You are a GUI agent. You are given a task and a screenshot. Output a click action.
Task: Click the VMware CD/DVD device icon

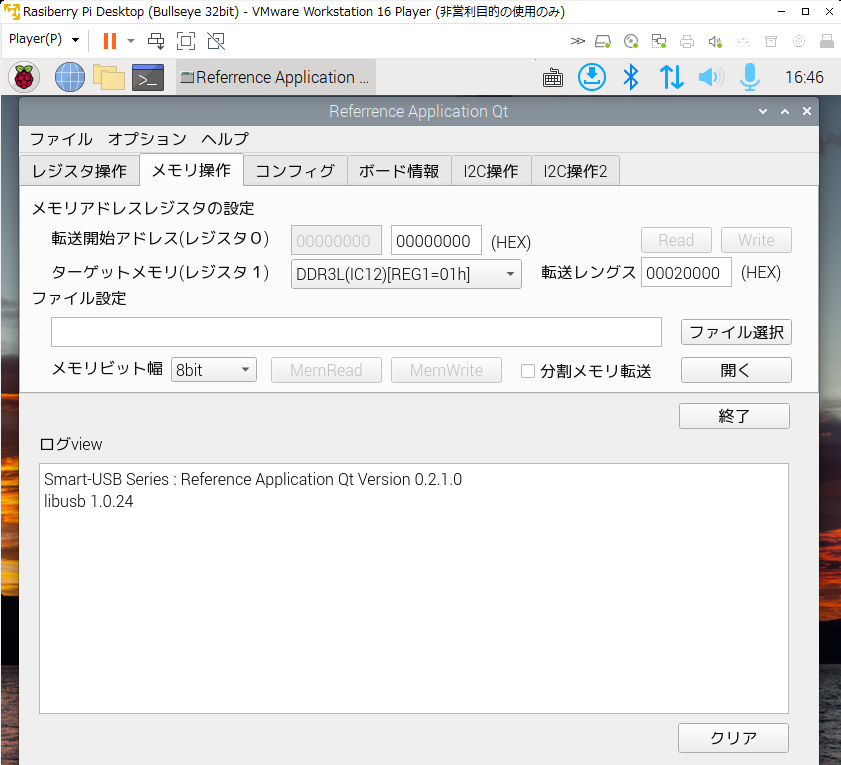point(631,41)
